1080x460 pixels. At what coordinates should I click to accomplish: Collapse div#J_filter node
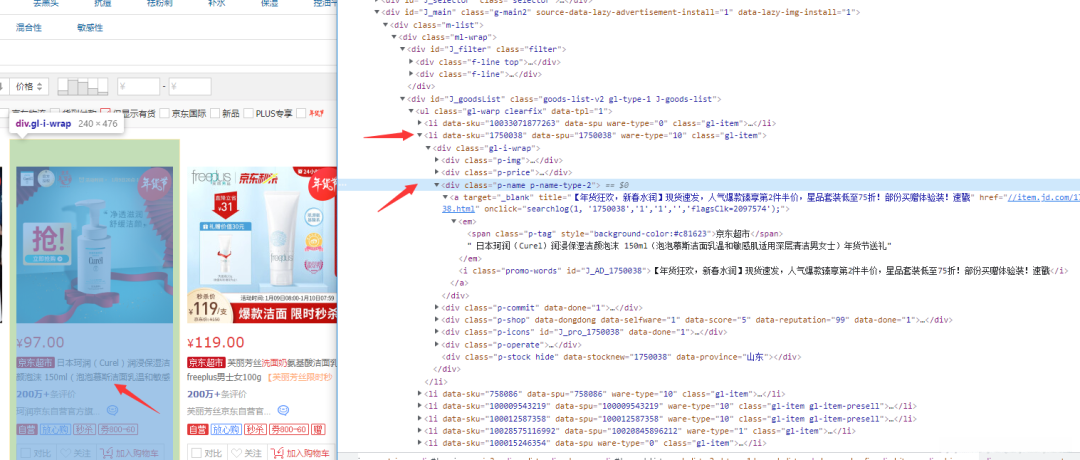point(402,50)
